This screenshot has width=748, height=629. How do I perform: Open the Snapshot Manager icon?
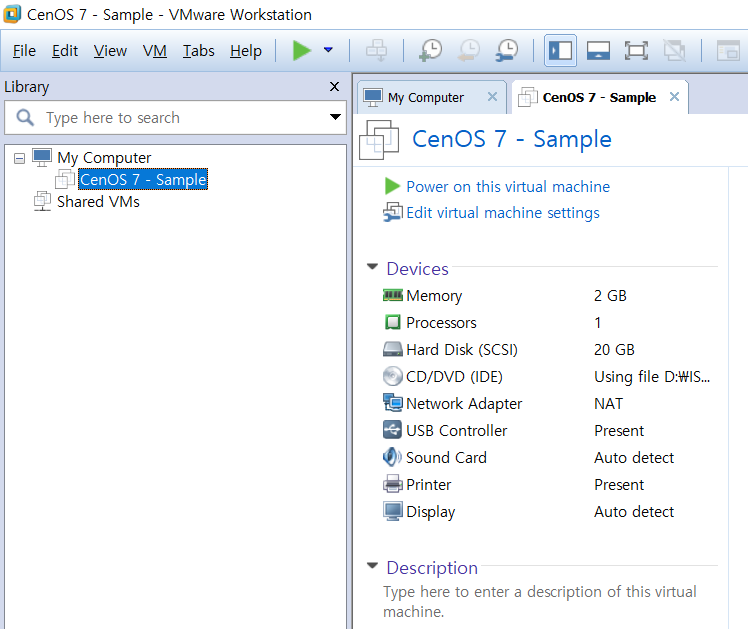[507, 50]
